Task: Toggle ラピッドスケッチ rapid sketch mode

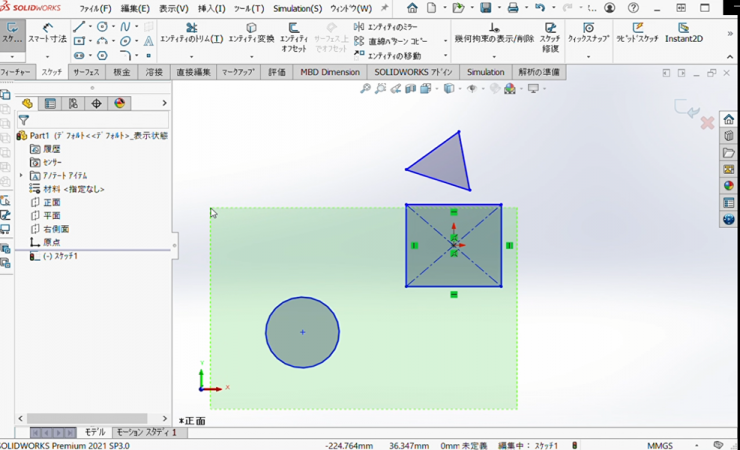Action: click(637, 33)
